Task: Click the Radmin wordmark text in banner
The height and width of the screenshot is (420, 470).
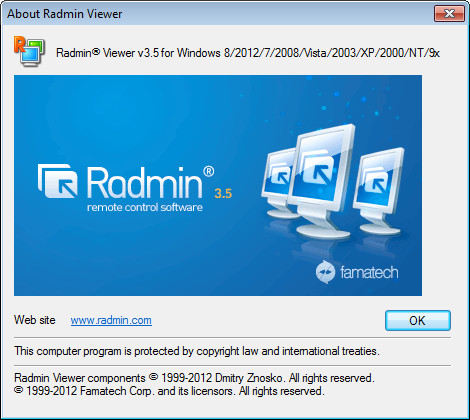Action: tap(145, 182)
